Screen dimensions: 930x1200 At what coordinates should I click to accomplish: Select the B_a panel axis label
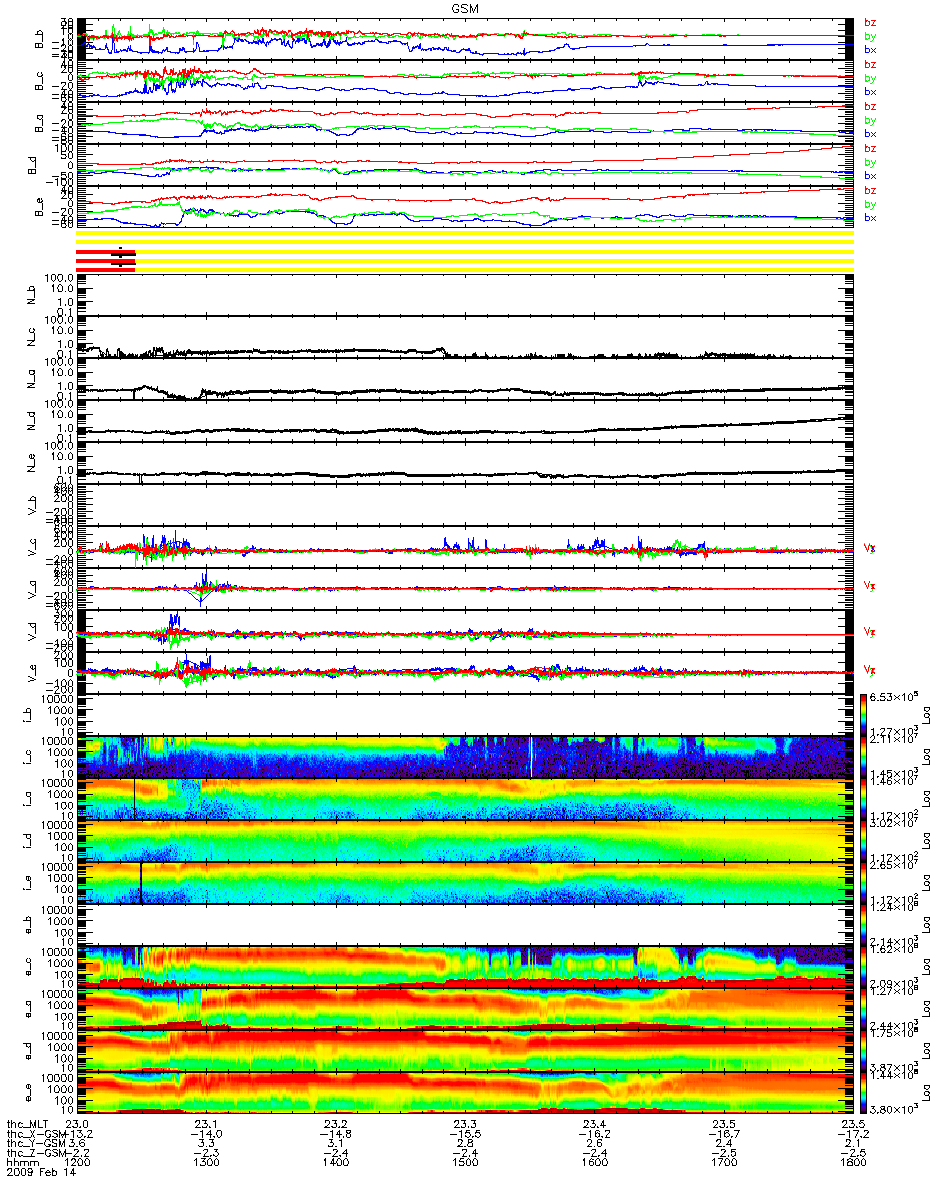point(38,125)
